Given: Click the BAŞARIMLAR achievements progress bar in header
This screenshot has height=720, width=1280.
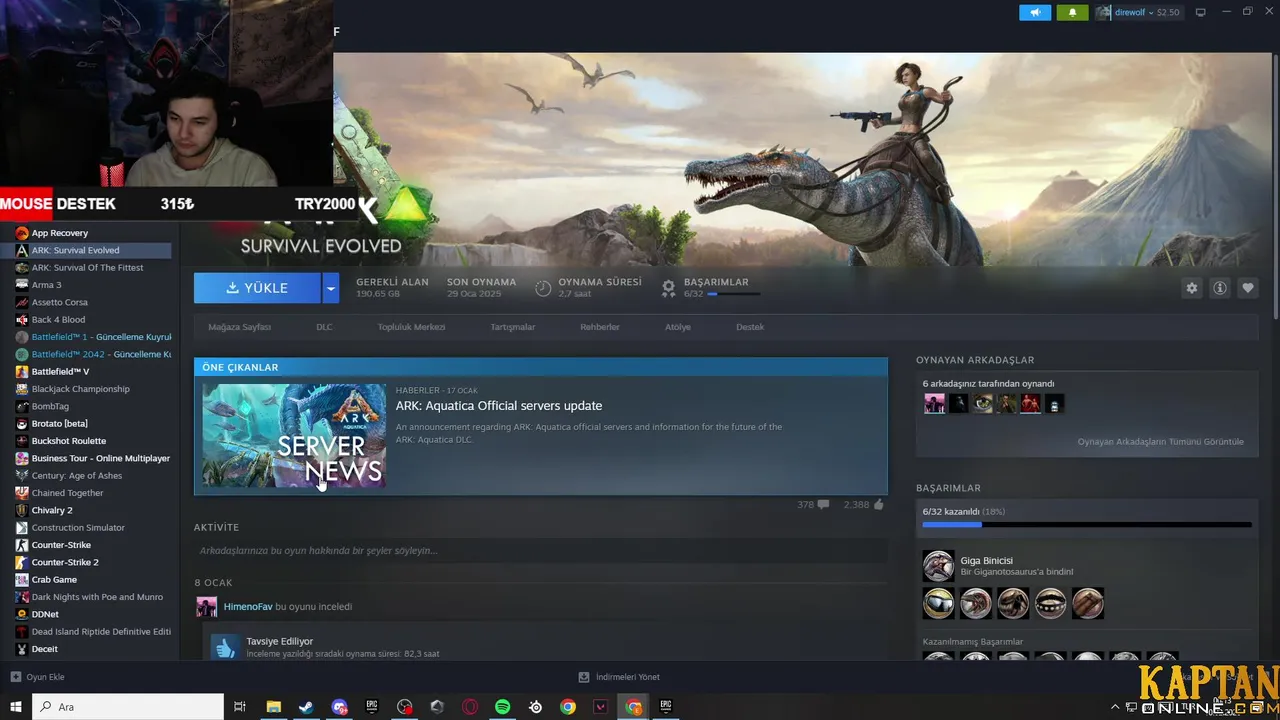Looking at the screenshot, I should point(733,294).
